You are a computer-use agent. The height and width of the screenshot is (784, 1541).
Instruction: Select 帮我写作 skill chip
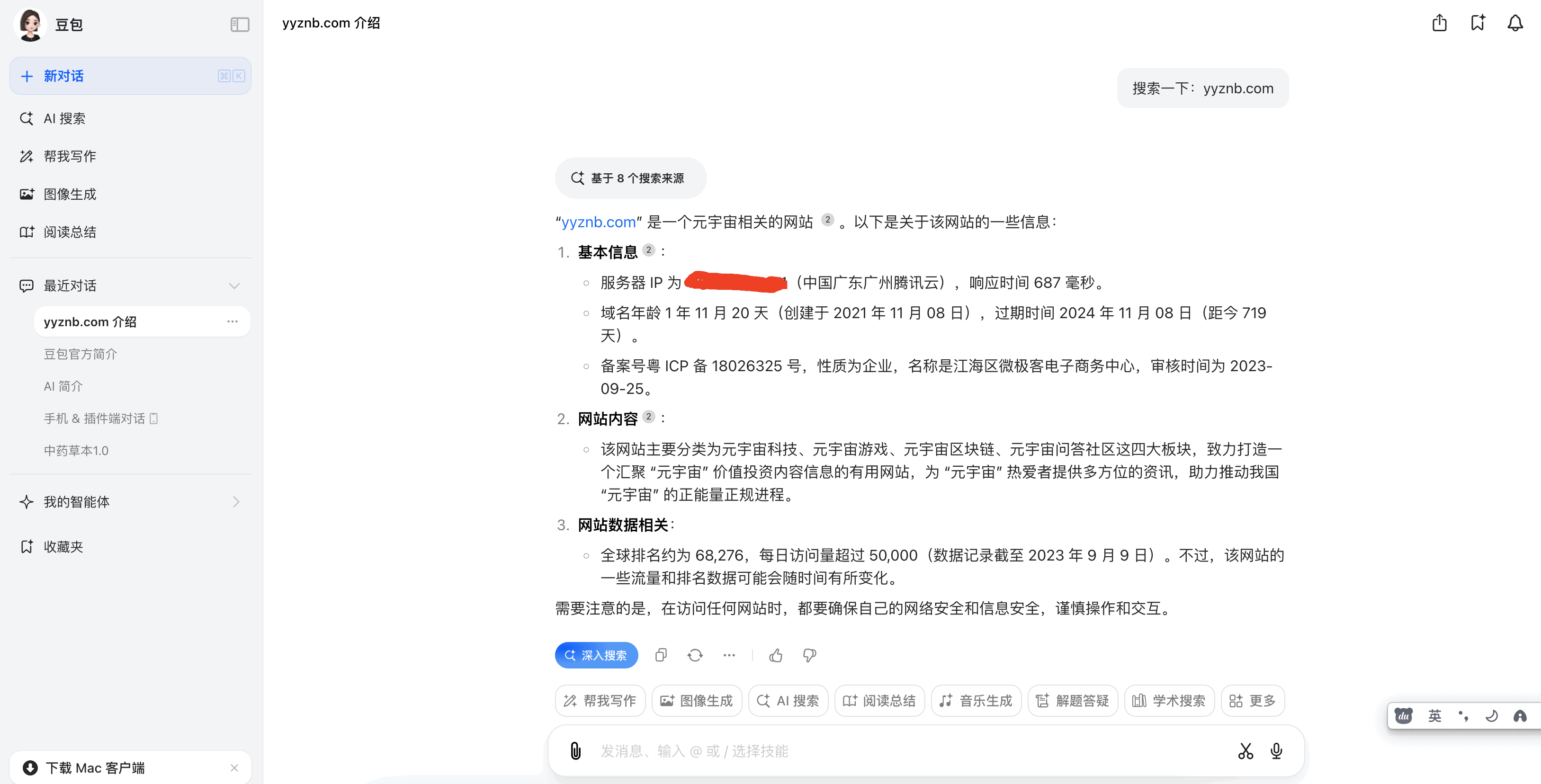(600, 700)
